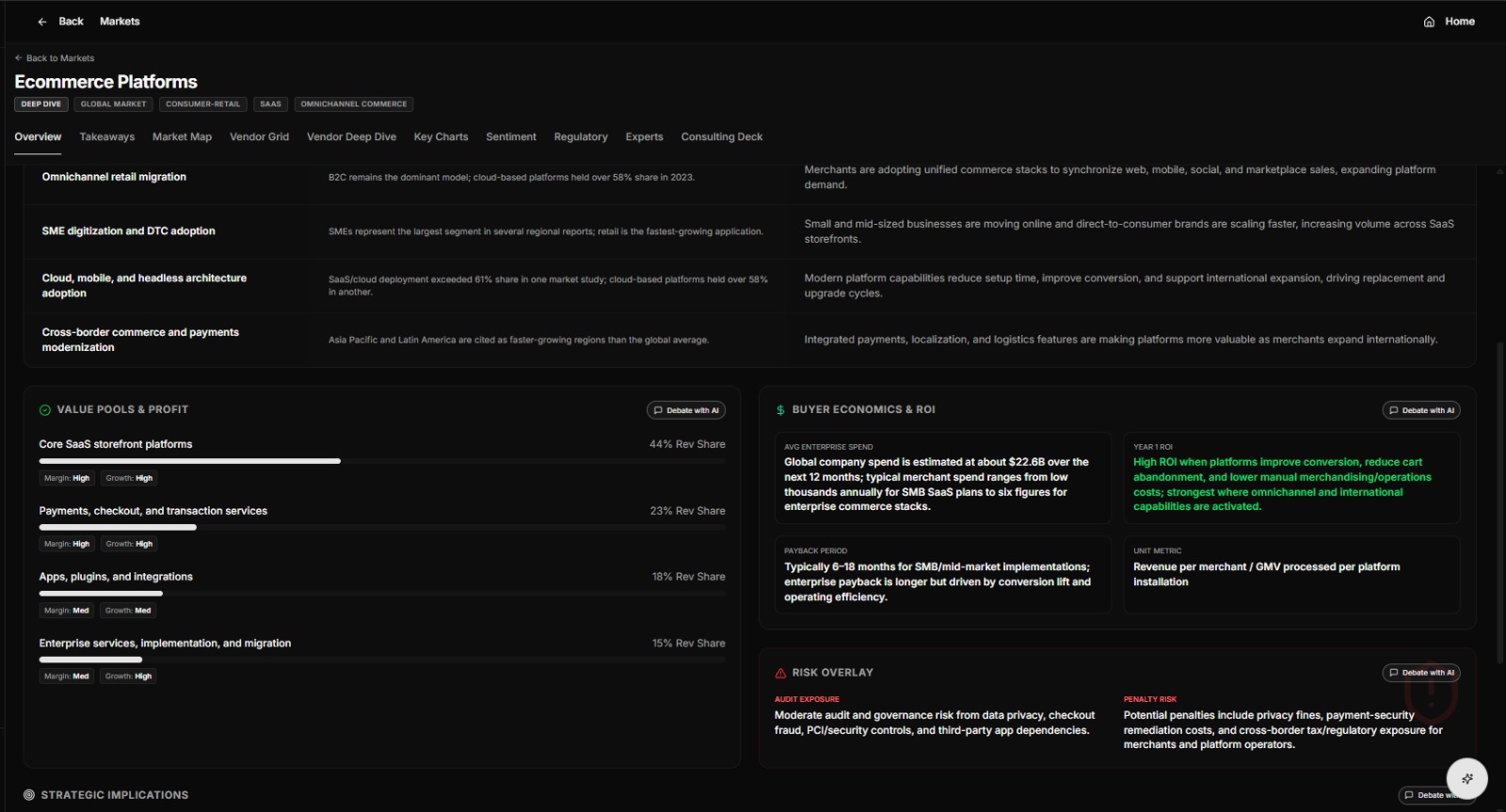Click the GLOBAL MARKET tag
Screen dimensions: 1506x812
click(114, 104)
